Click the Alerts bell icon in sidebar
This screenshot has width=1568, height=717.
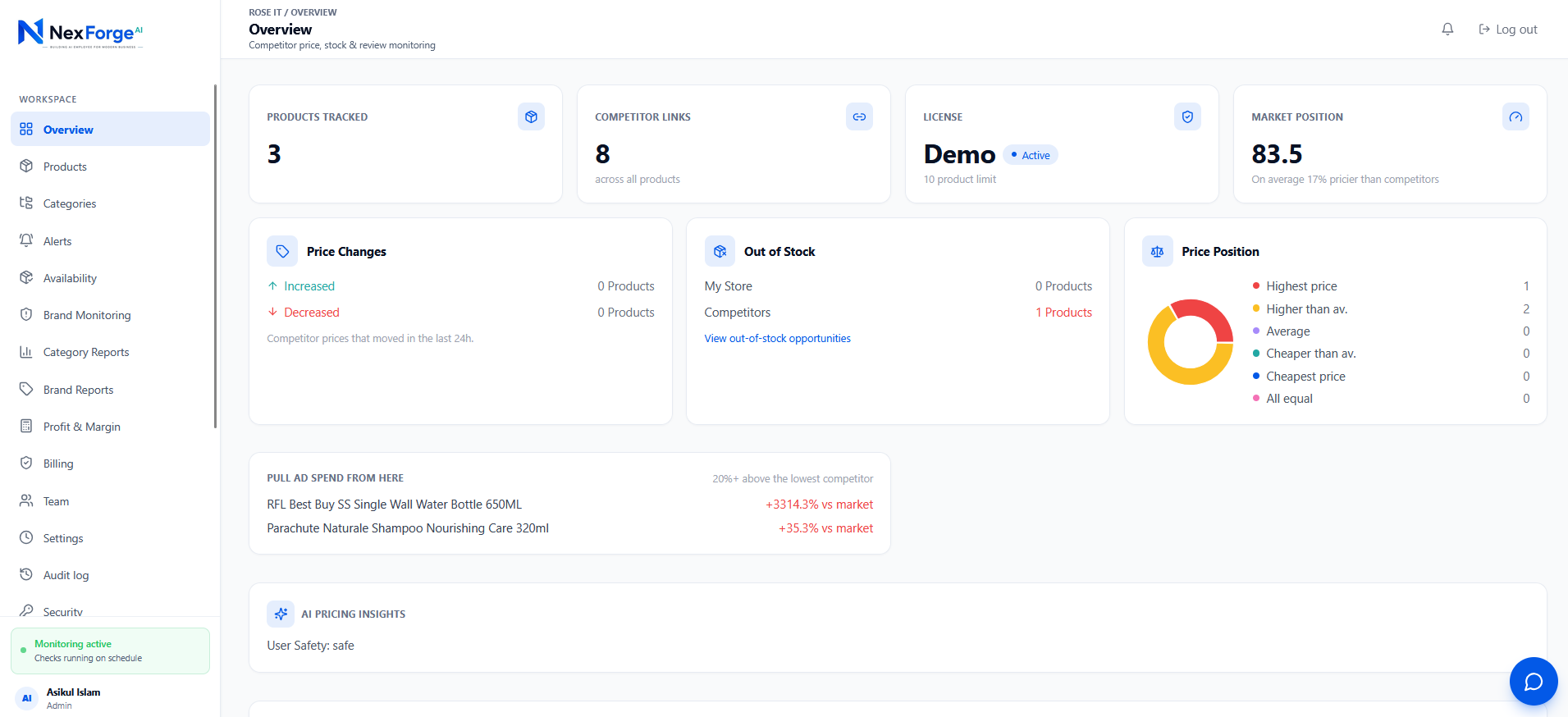[x=26, y=240]
